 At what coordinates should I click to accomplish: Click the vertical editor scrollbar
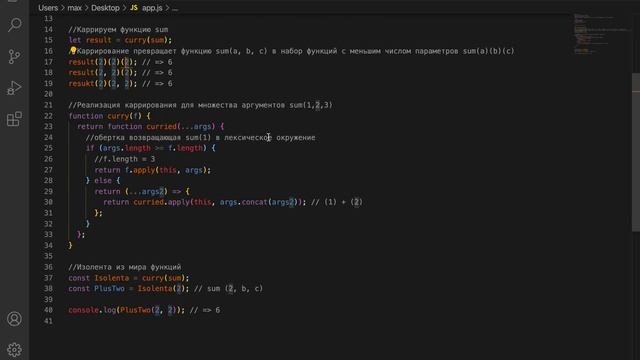click(636, 153)
